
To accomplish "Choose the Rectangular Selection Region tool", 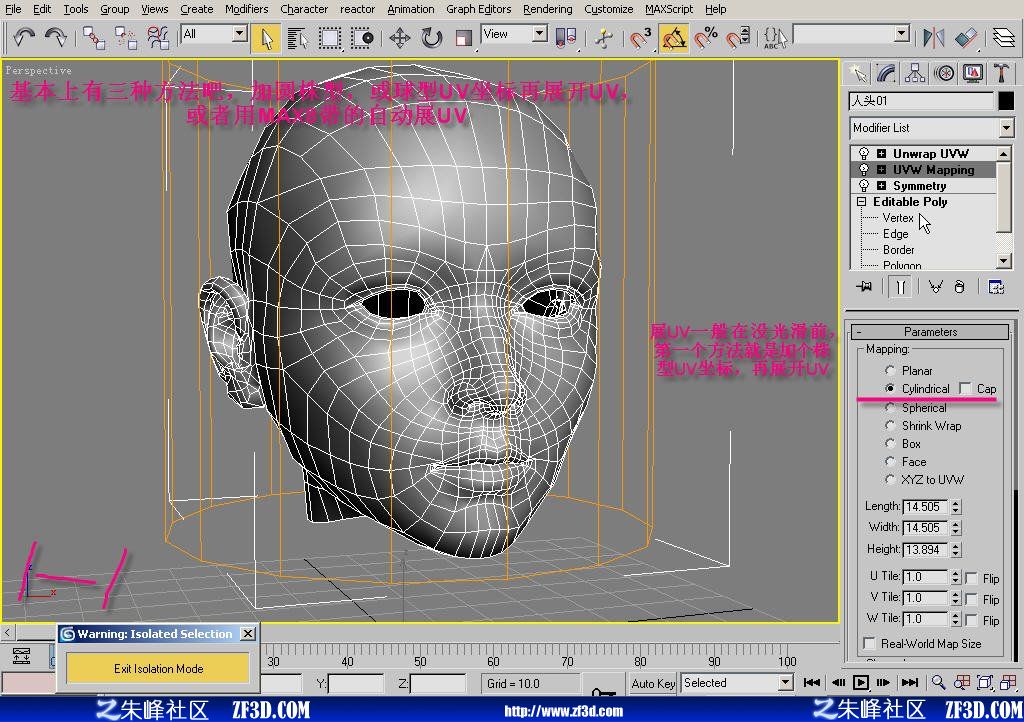I will pos(330,38).
